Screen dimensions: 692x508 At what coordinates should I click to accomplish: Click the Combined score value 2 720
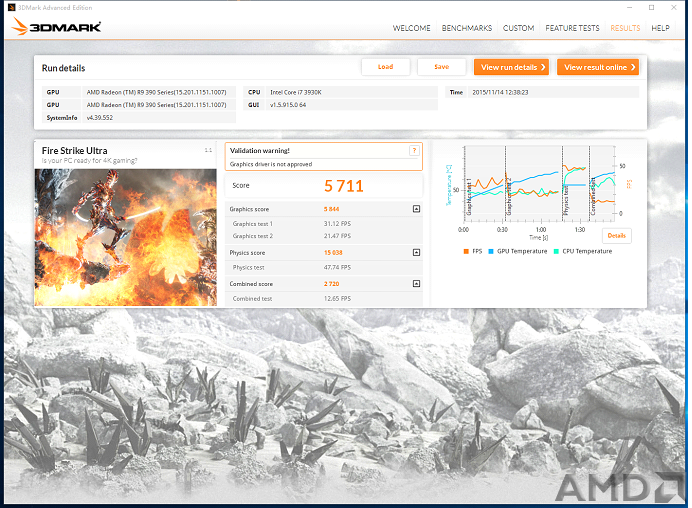[331, 284]
